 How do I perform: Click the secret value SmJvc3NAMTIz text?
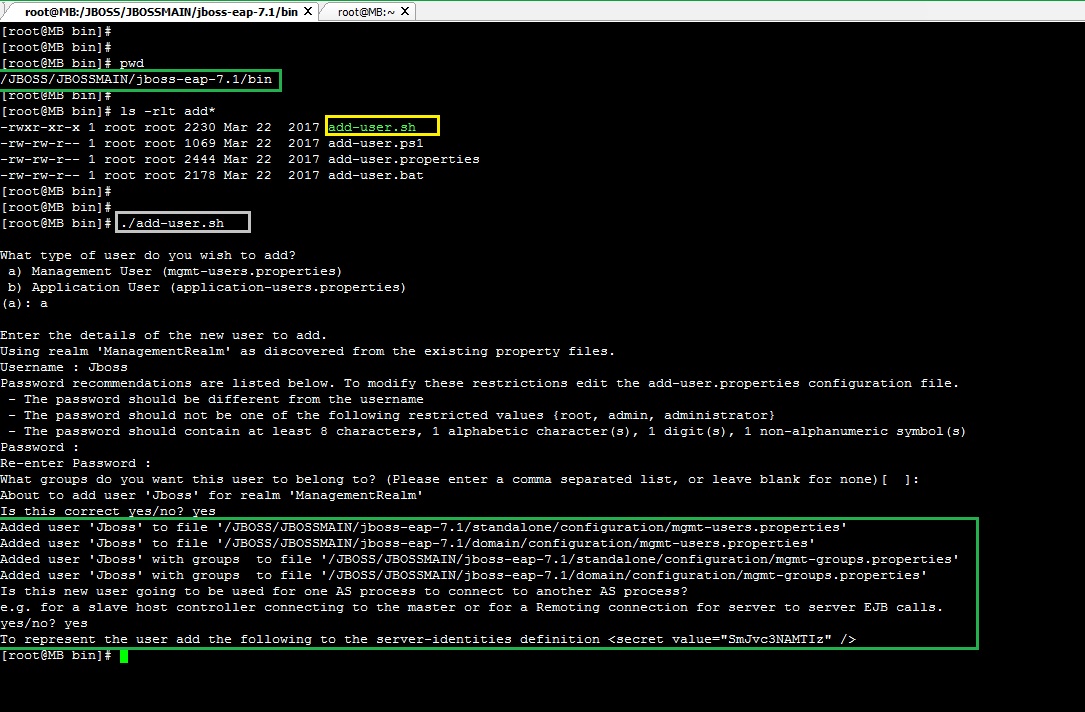click(781, 638)
